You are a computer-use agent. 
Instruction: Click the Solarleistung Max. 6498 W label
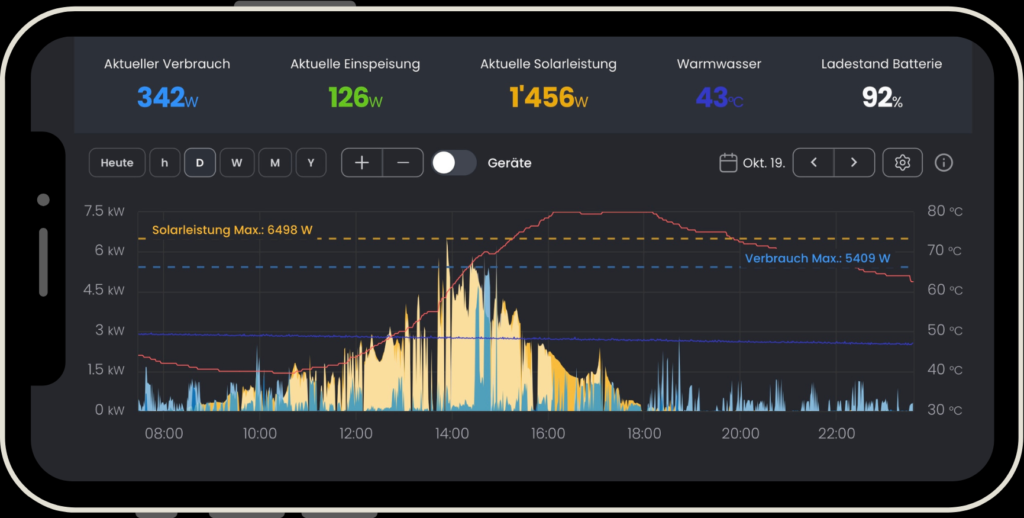pos(232,230)
